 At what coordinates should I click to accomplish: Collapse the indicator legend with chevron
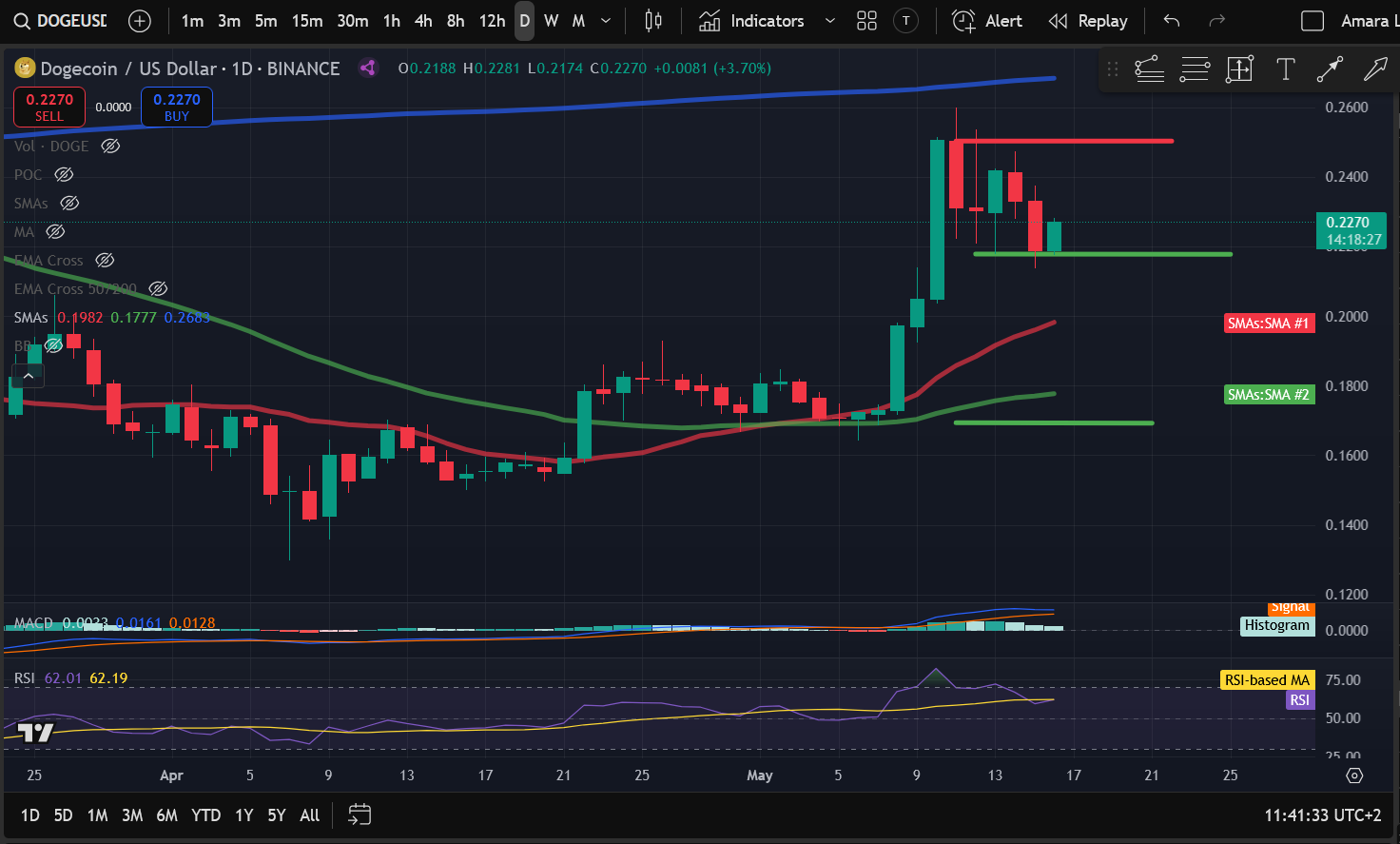pyautogui.click(x=29, y=376)
